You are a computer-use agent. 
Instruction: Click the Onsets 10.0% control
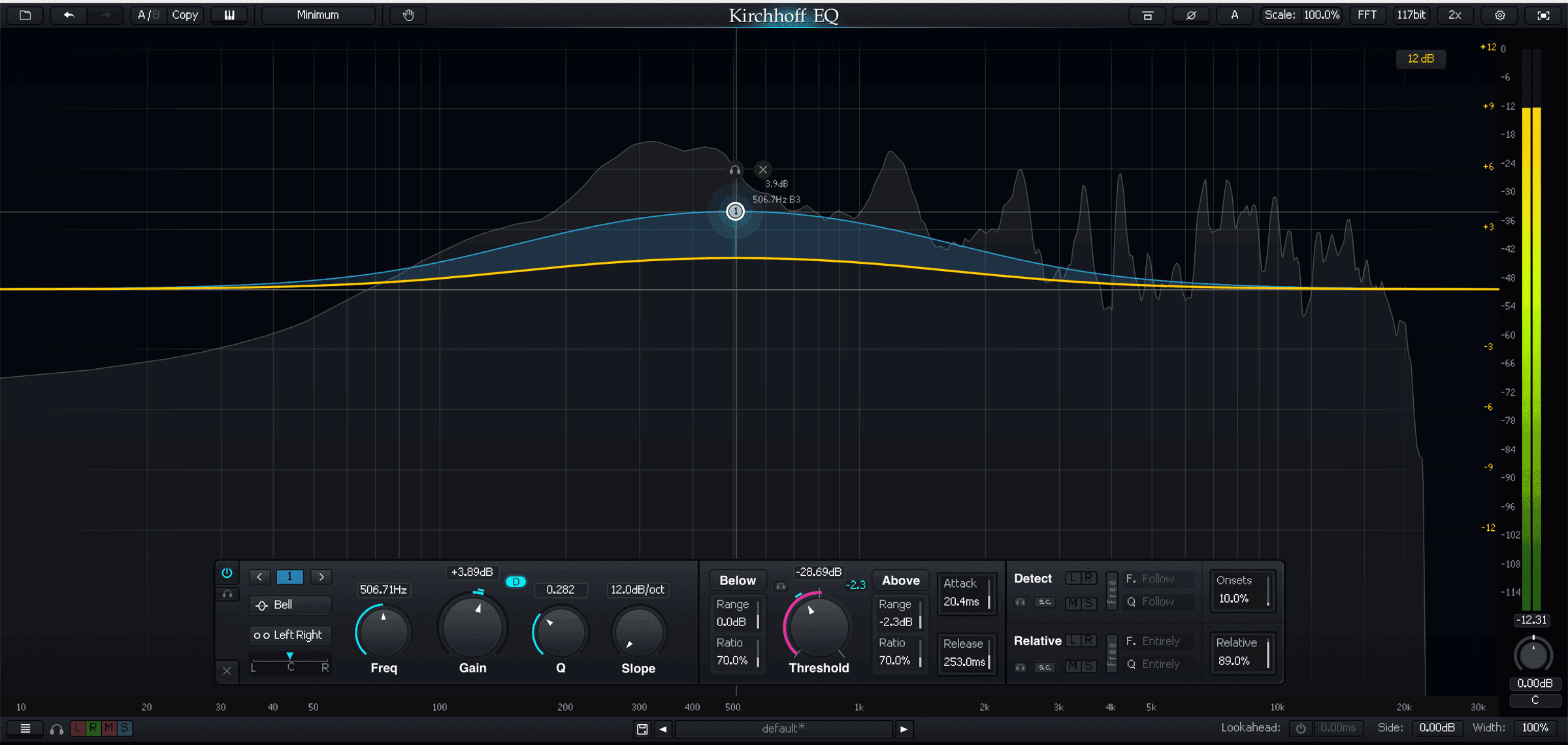tap(1241, 590)
